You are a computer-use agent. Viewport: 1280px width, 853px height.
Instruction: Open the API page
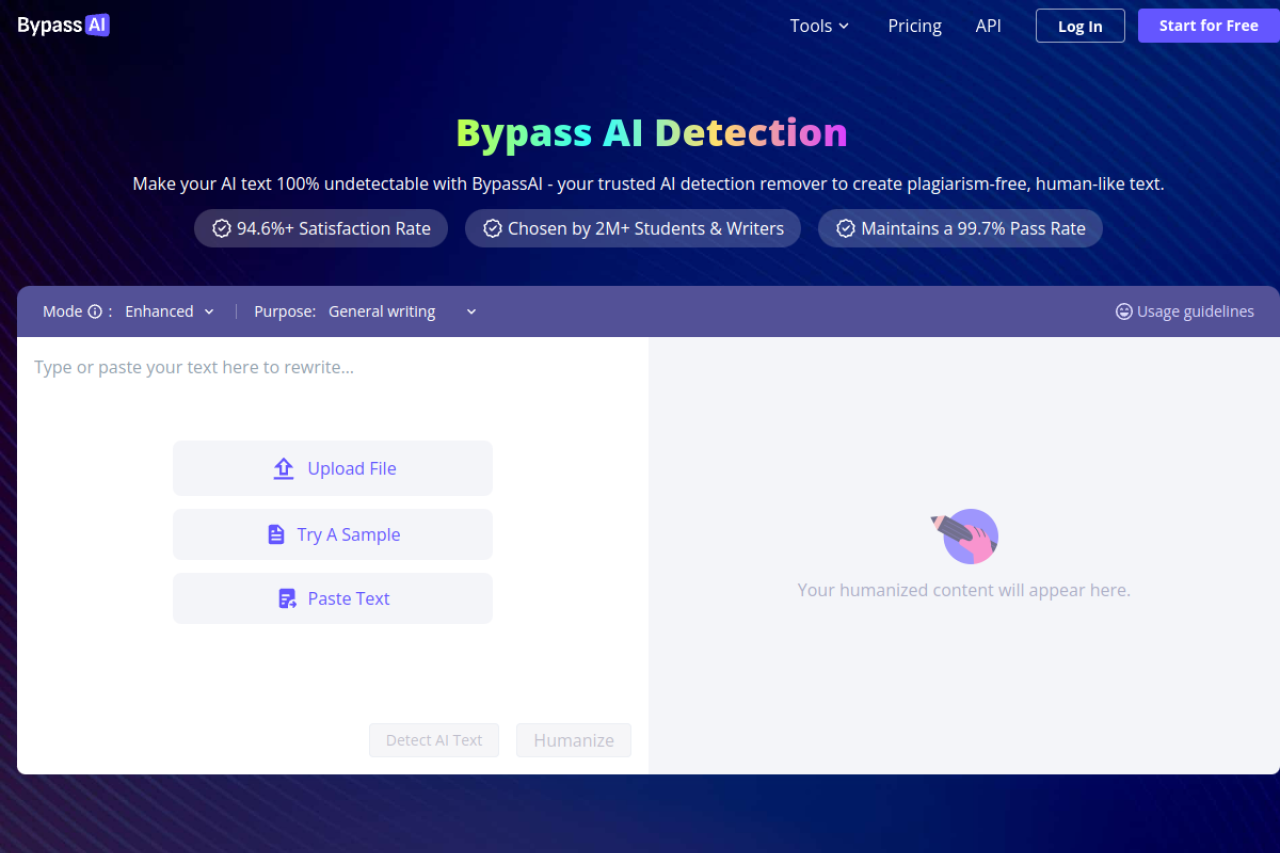point(988,26)
